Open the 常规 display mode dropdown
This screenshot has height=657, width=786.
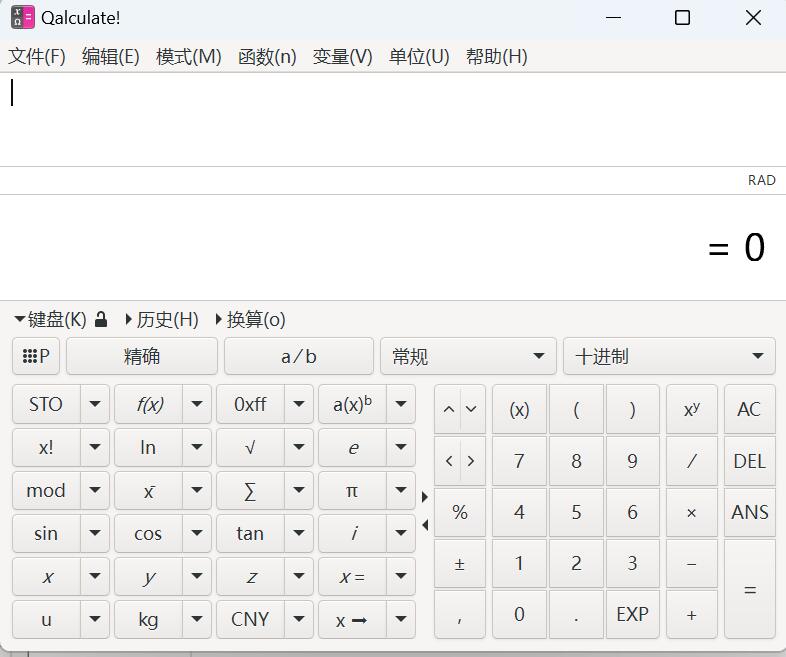pos(468,356)
